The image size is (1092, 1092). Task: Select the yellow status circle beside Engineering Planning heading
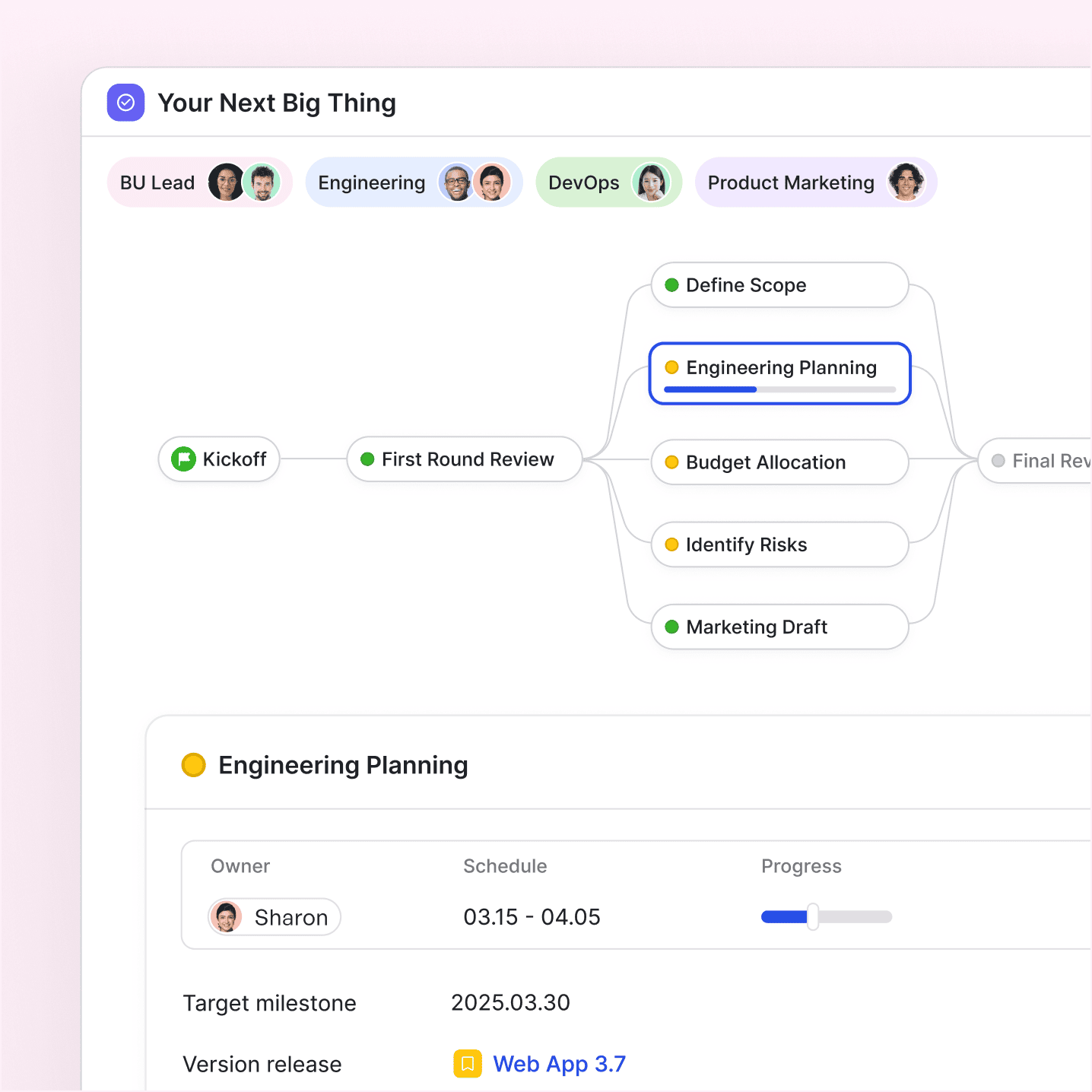click(x=193, y=764)
